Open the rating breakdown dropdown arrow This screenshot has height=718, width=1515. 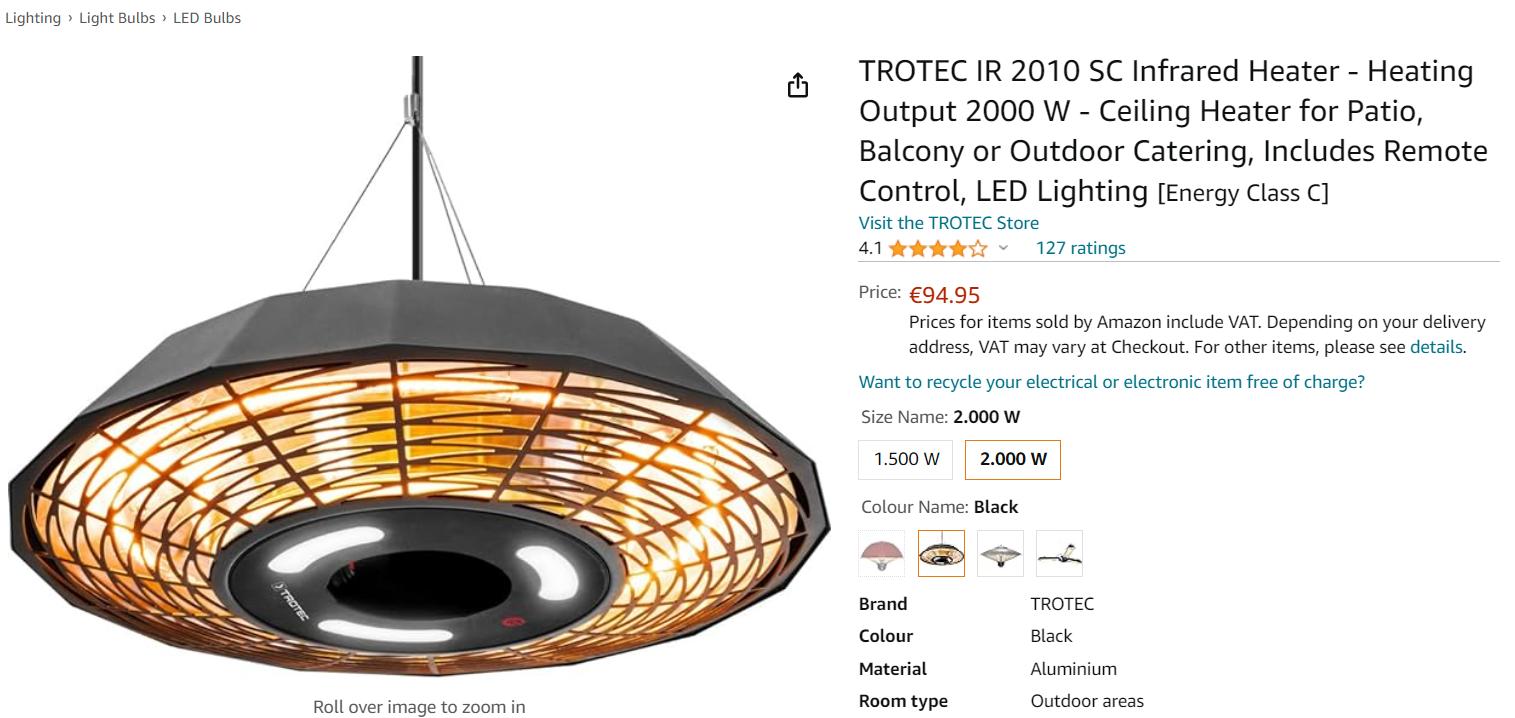tap(1004, 249)
